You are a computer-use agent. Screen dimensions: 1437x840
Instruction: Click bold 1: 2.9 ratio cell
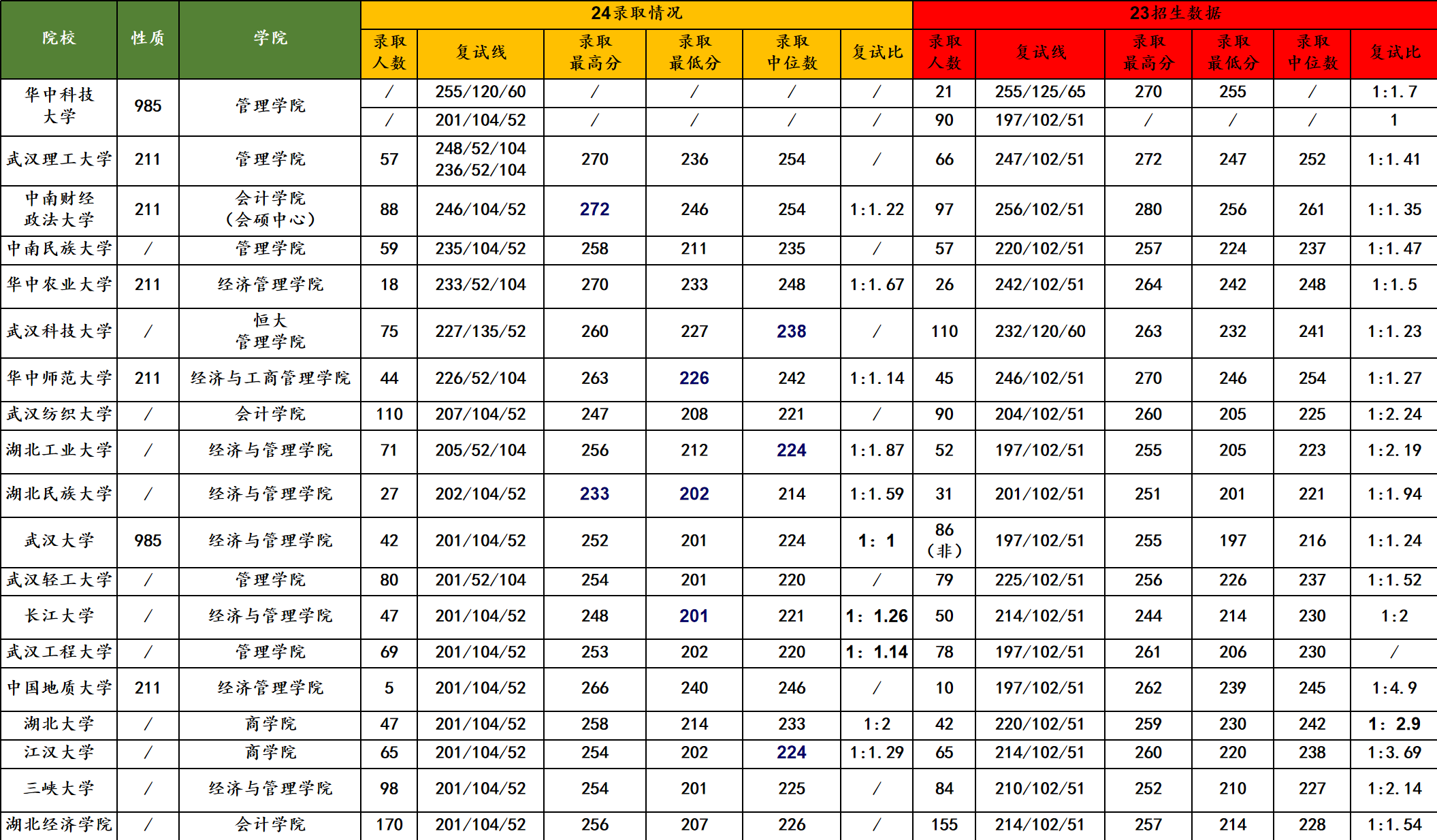tap(1394, 724)
